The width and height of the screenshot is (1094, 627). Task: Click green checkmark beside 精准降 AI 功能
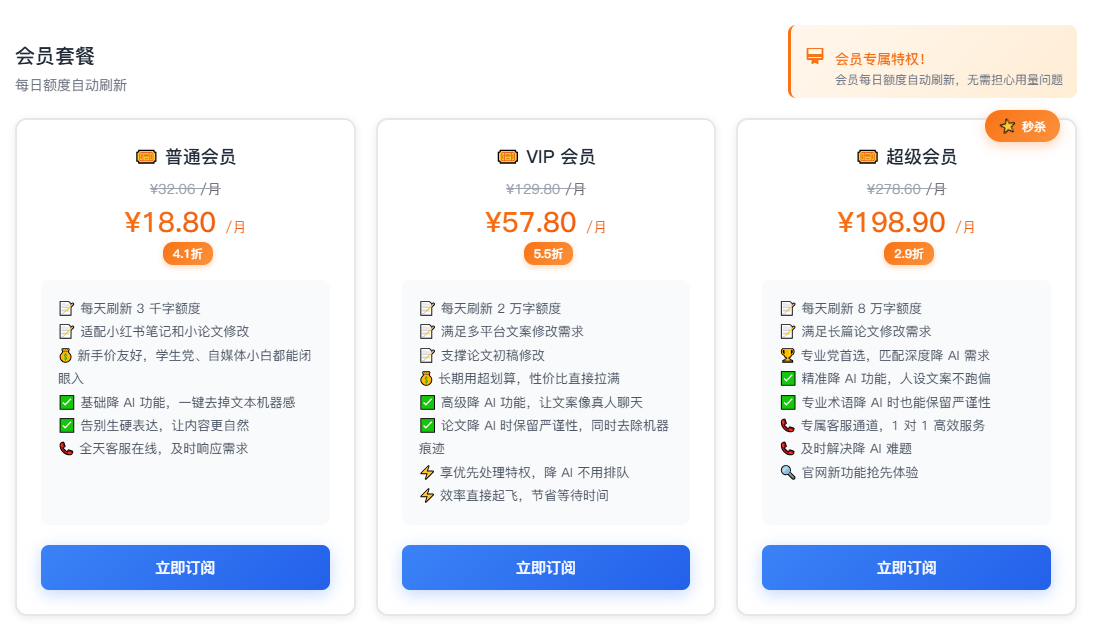(787, 378)
